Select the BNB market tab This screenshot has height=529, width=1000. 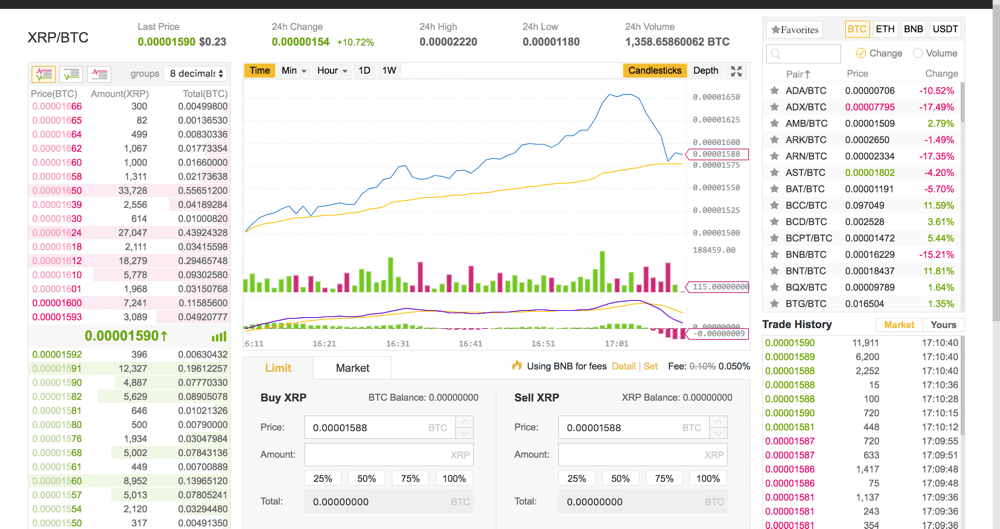[x=913, y=29]
